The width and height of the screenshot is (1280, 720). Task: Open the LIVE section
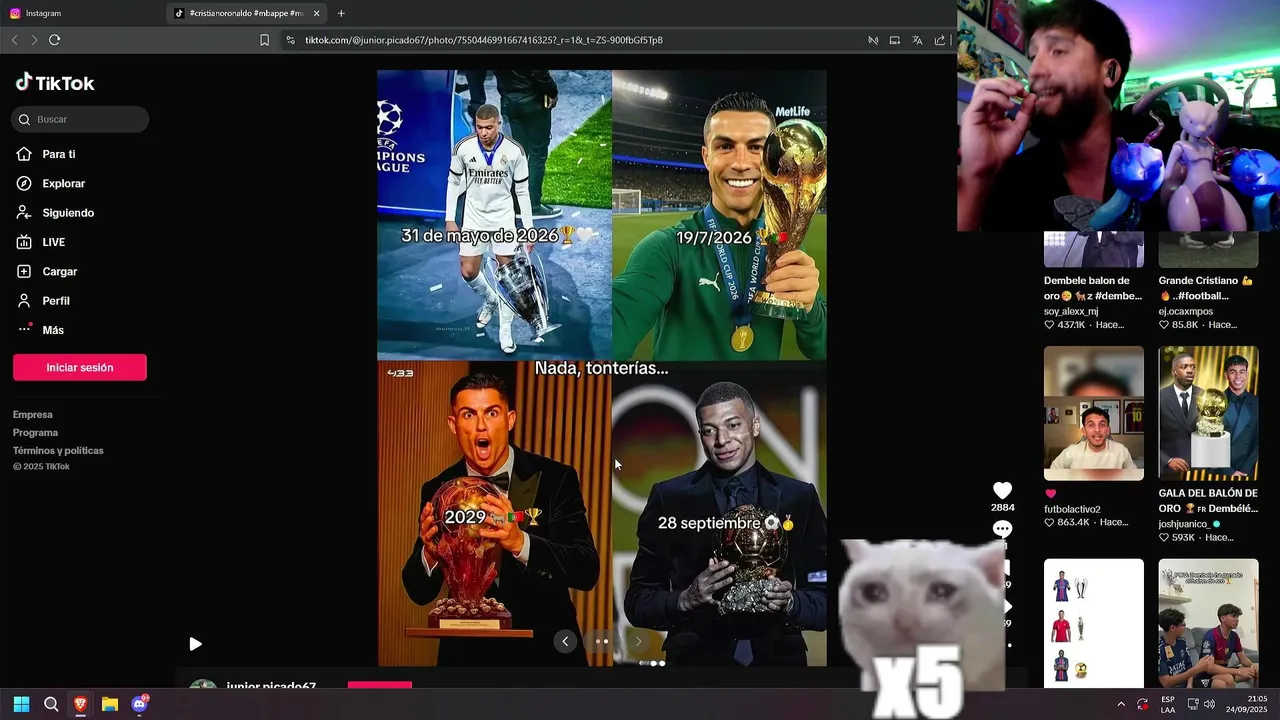coord(53,242)
